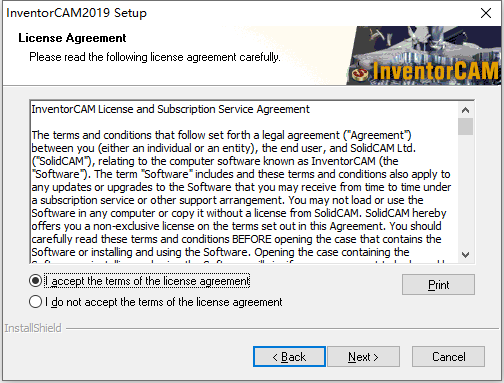Screen dimensions: 504x383
Task: Click the license box scroll up arrow
Action: [x=465, y=110]
